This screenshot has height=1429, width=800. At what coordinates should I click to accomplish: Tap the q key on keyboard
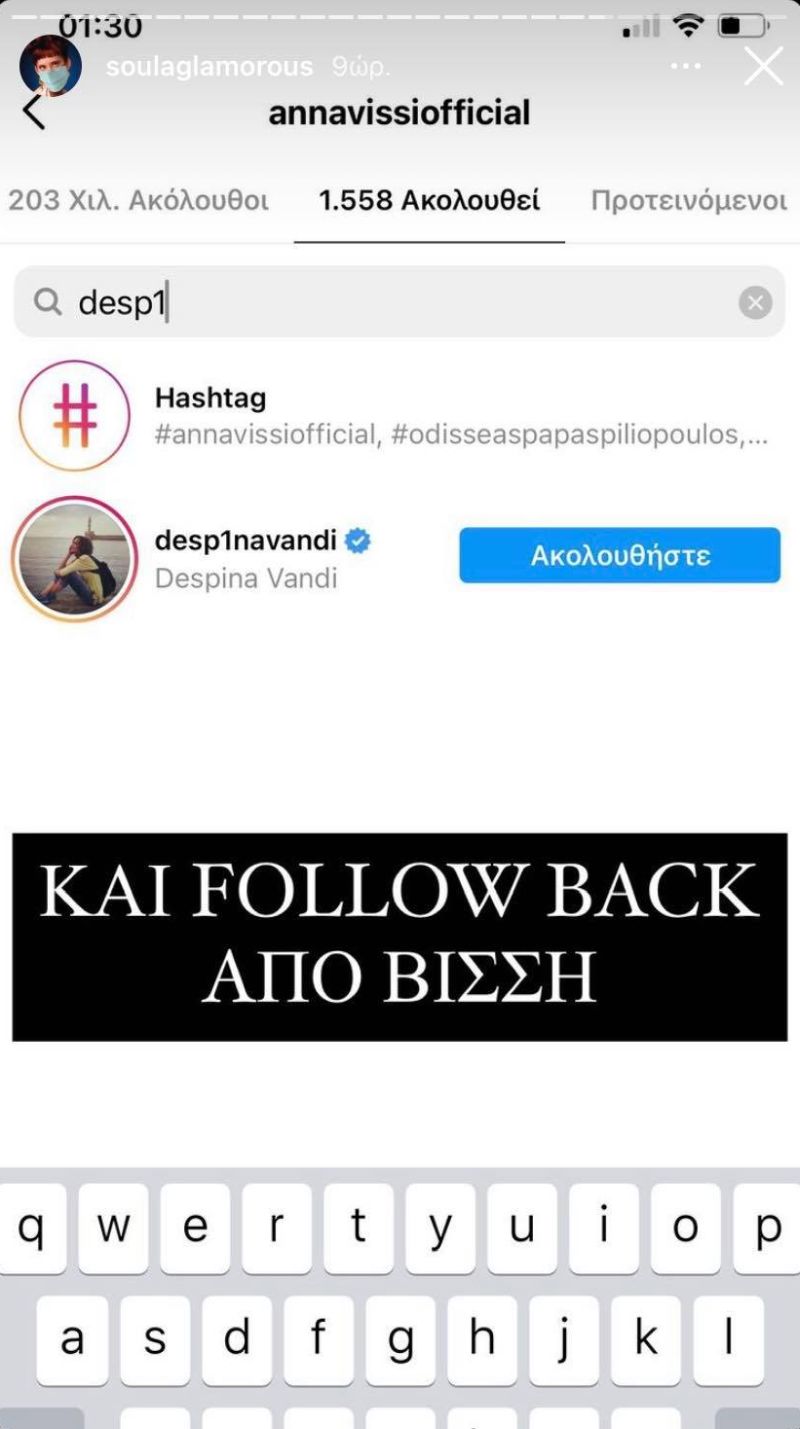(33, 1229)
